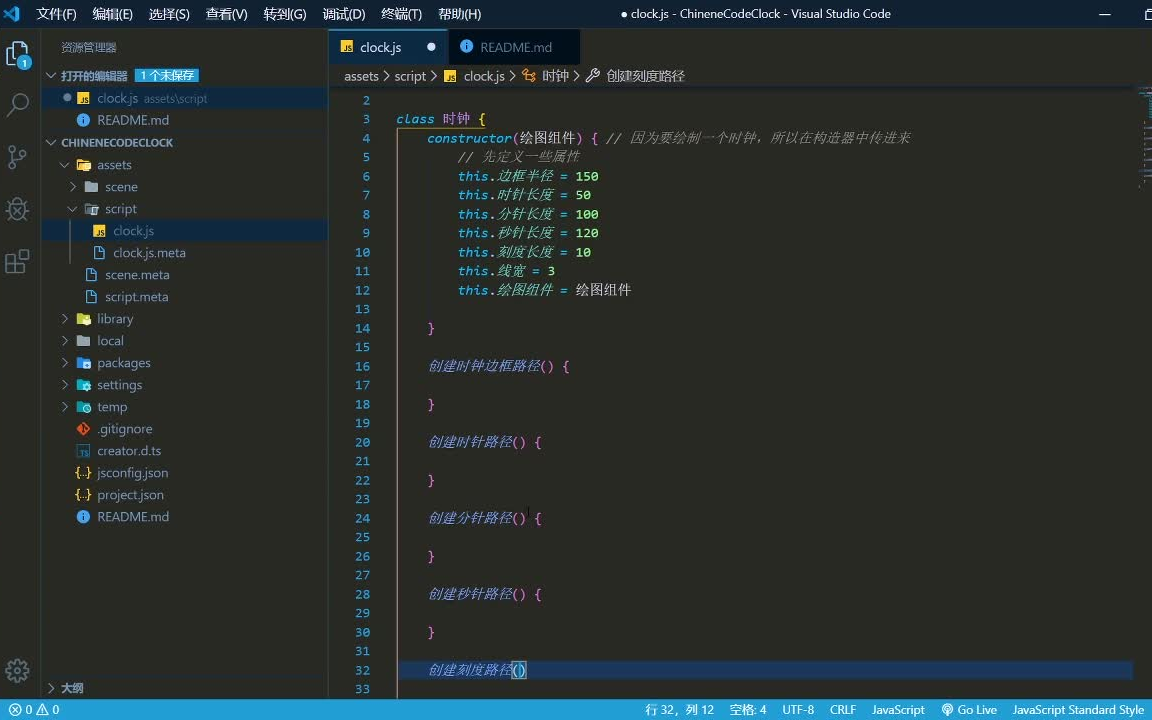Start the Go Live server from status bar
Screen dimensions: 1152x720
click(x=968, y=709)
